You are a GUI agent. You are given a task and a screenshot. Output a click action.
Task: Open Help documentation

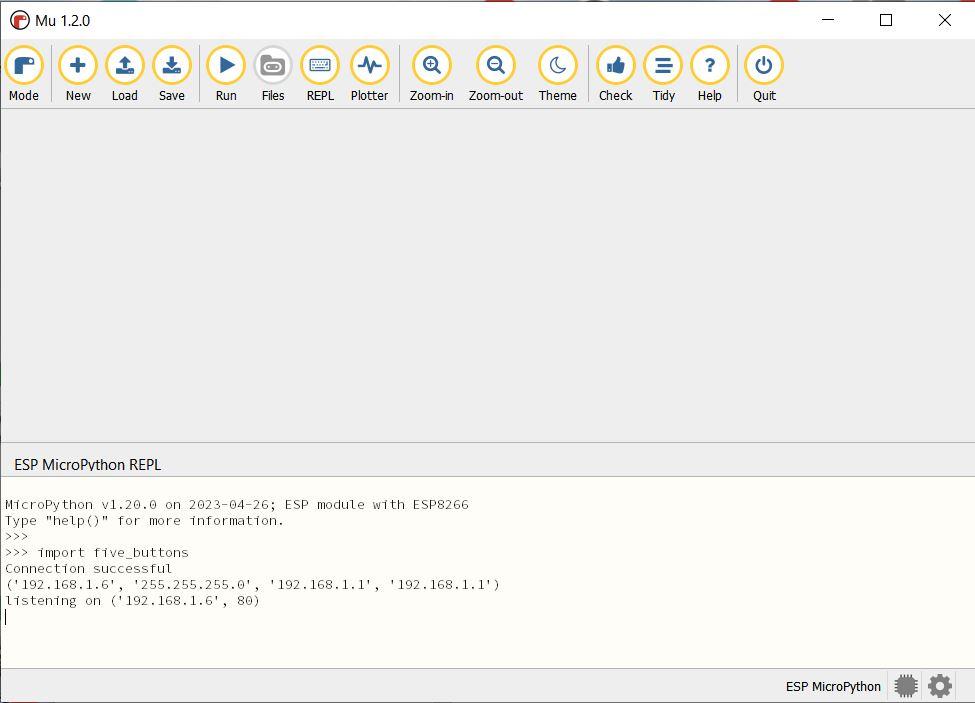click(709, 74)
